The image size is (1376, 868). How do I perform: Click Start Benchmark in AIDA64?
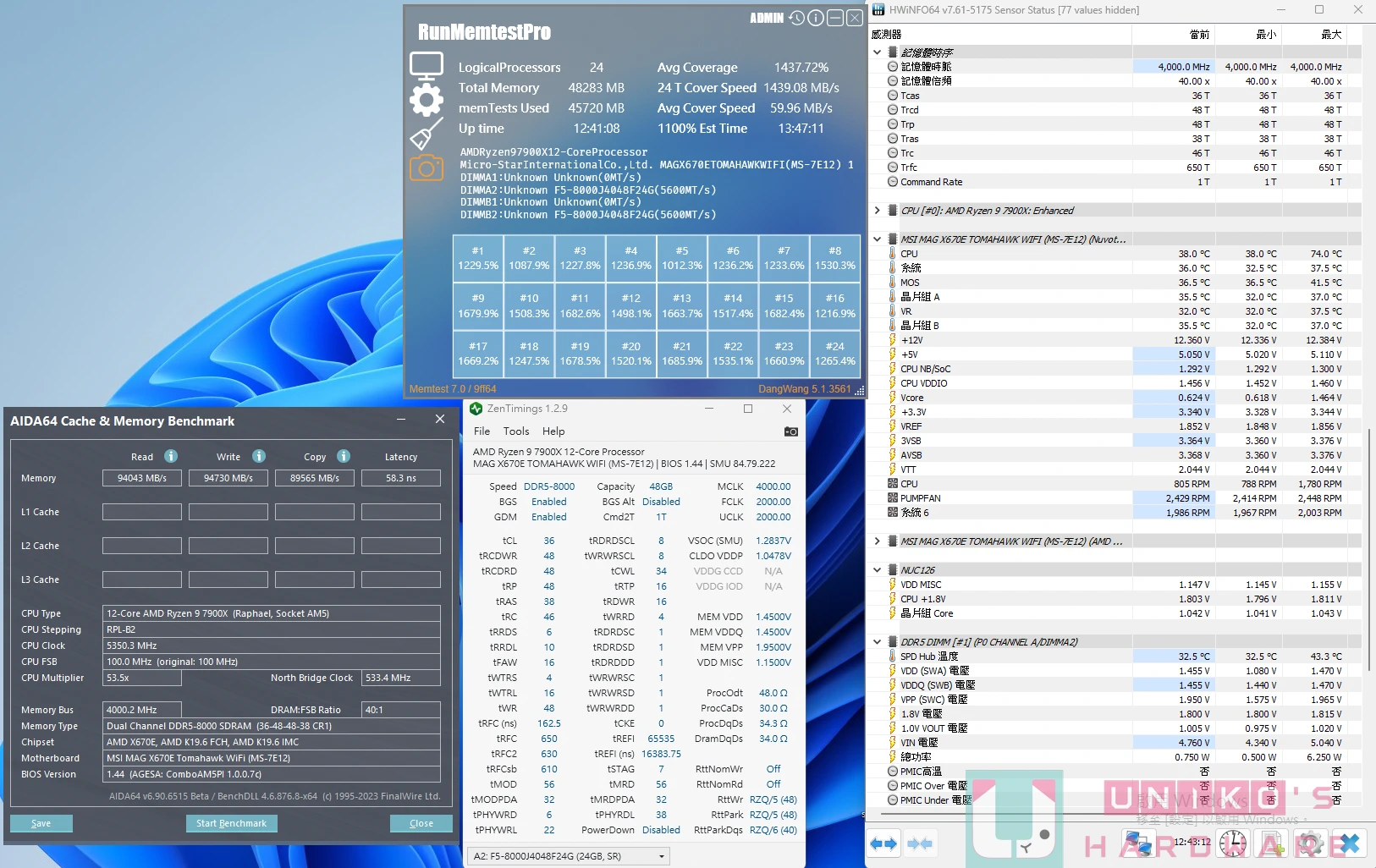pyautogui.click(x=232, y=823)
